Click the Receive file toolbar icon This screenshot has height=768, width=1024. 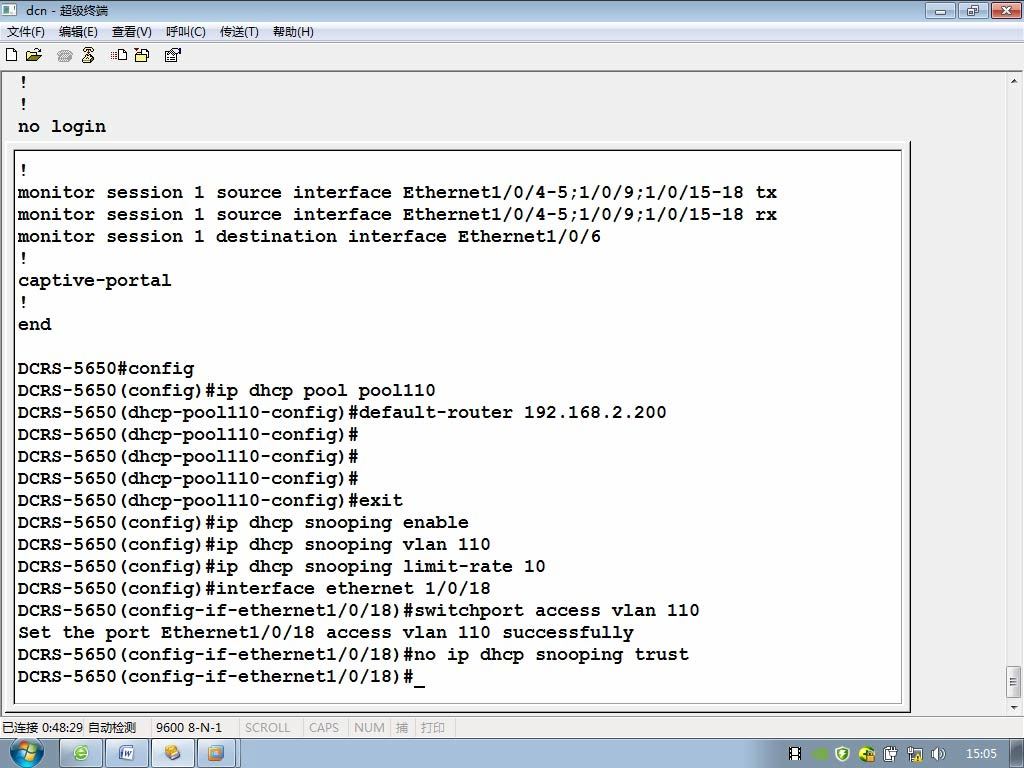click(142, 56)
